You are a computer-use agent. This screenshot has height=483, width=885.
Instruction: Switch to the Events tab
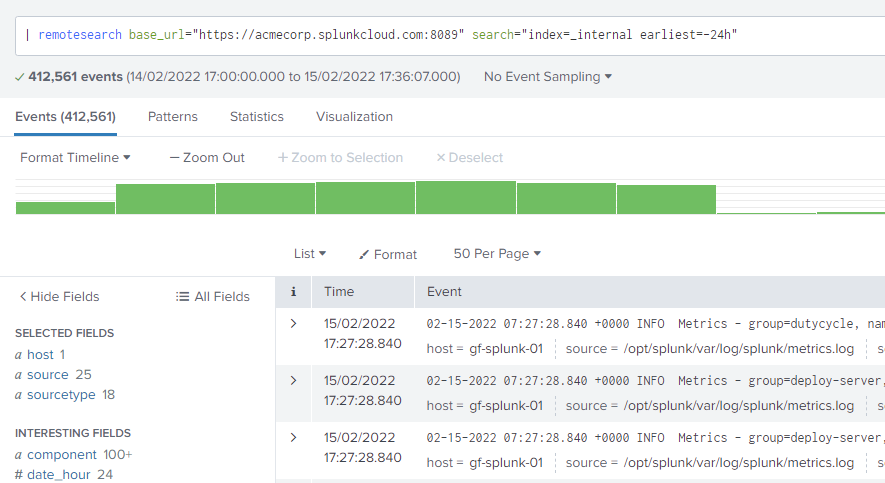[x=65, y=117]
